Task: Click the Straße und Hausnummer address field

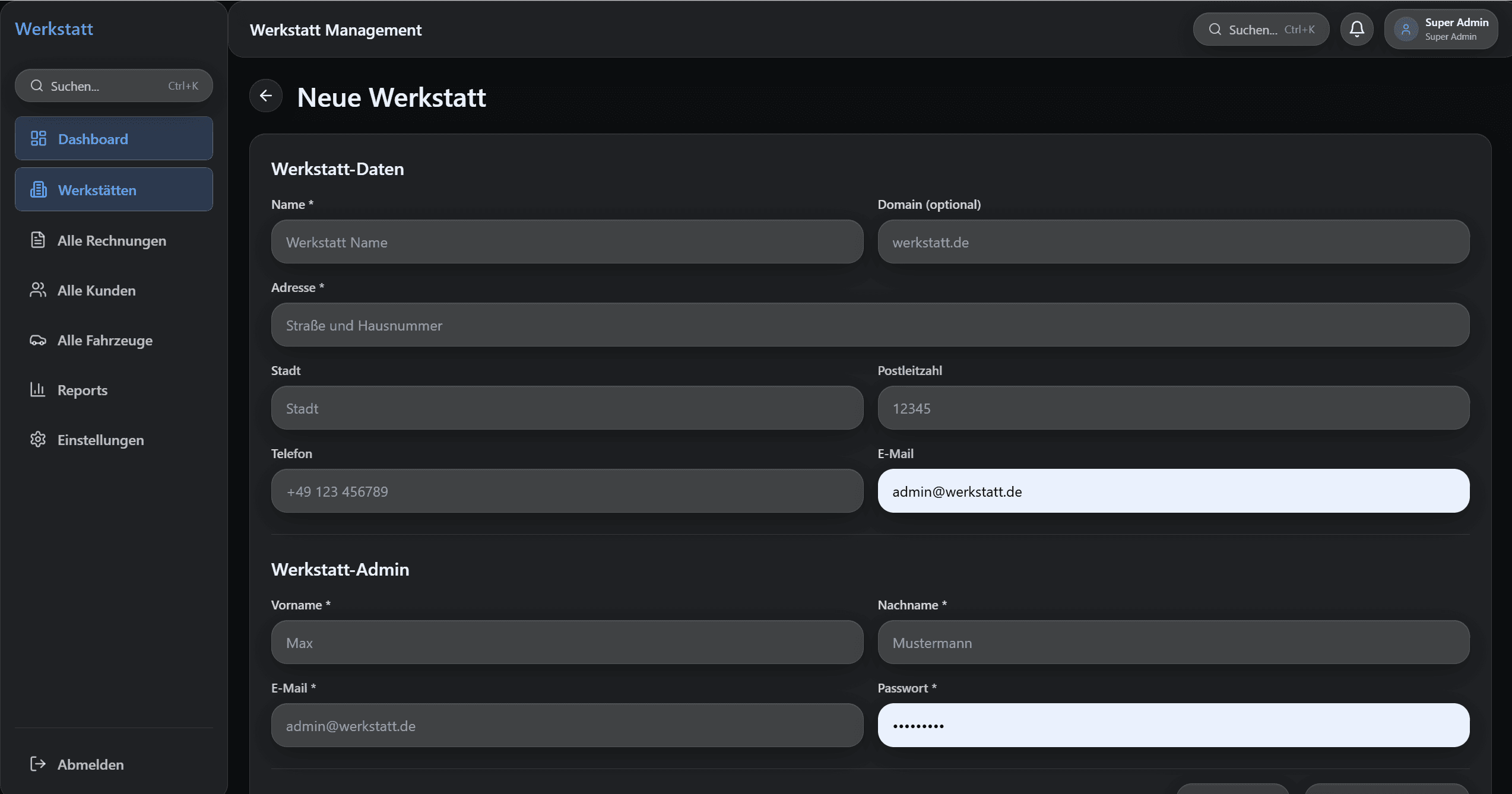Action: pyautogui.click(x=870, y=325)
